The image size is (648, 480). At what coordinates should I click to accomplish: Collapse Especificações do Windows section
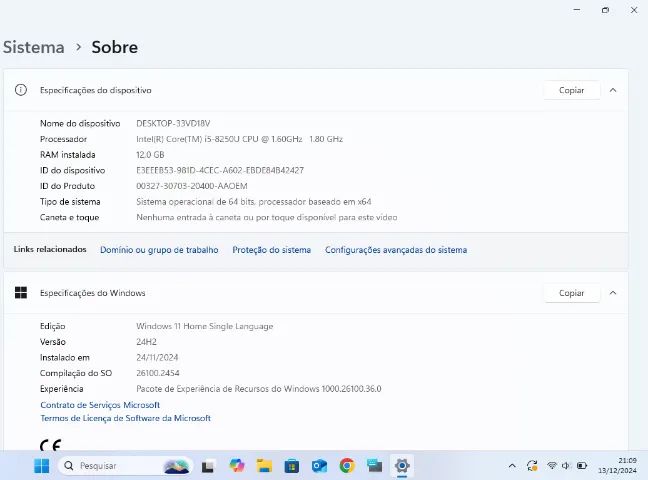click(x=613, y=293)
